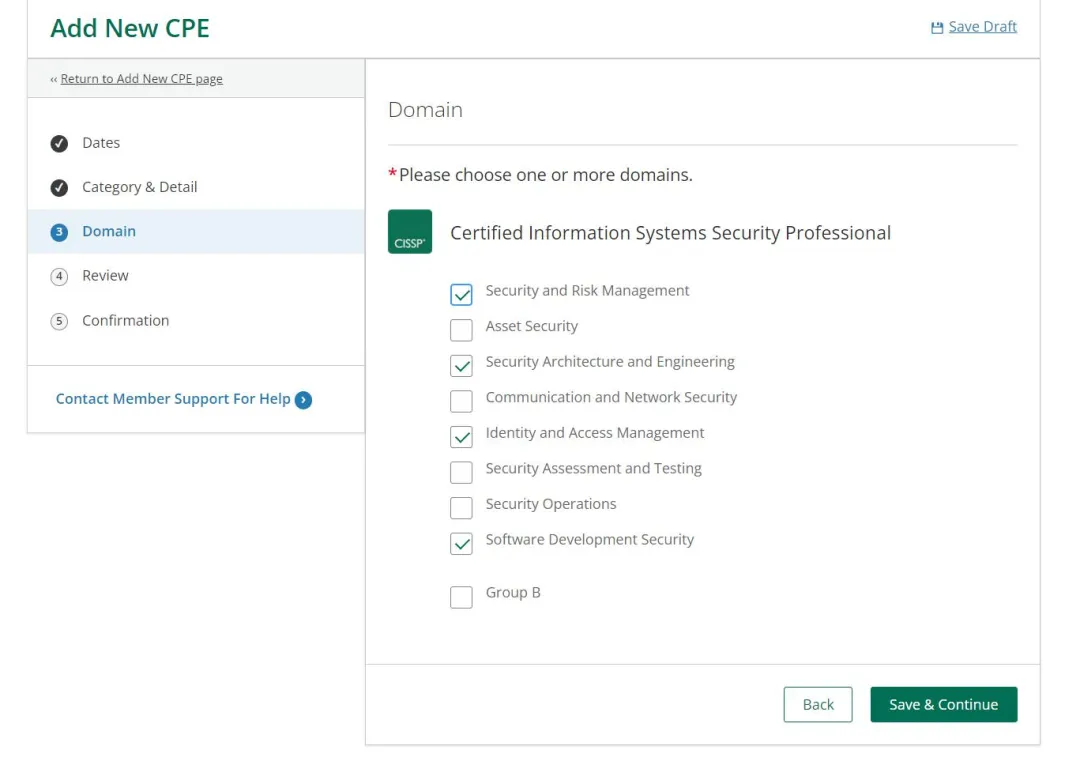
Task: Click the Save Draft link
Action: tap(982, 27)
